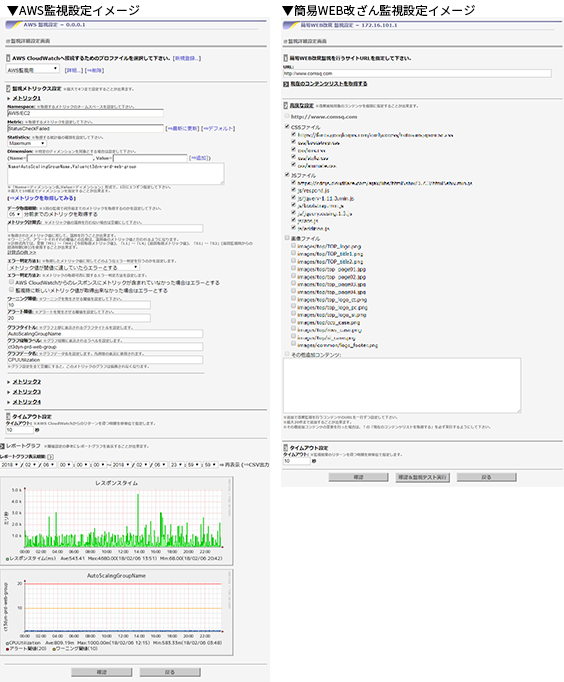This screenshot has width=564, height=682.
Task: Click the 確認&監視テスト実行 button
Action: 422,477
